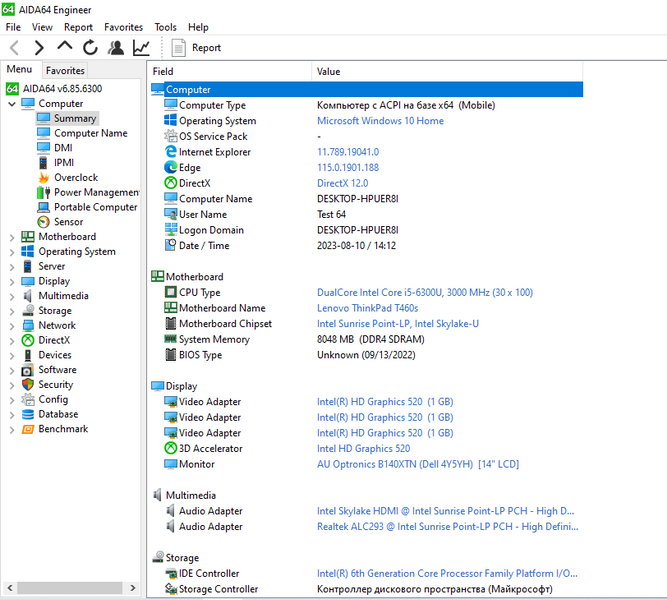
Task: Switch to the Favorites tab
Action: point(65,70)
